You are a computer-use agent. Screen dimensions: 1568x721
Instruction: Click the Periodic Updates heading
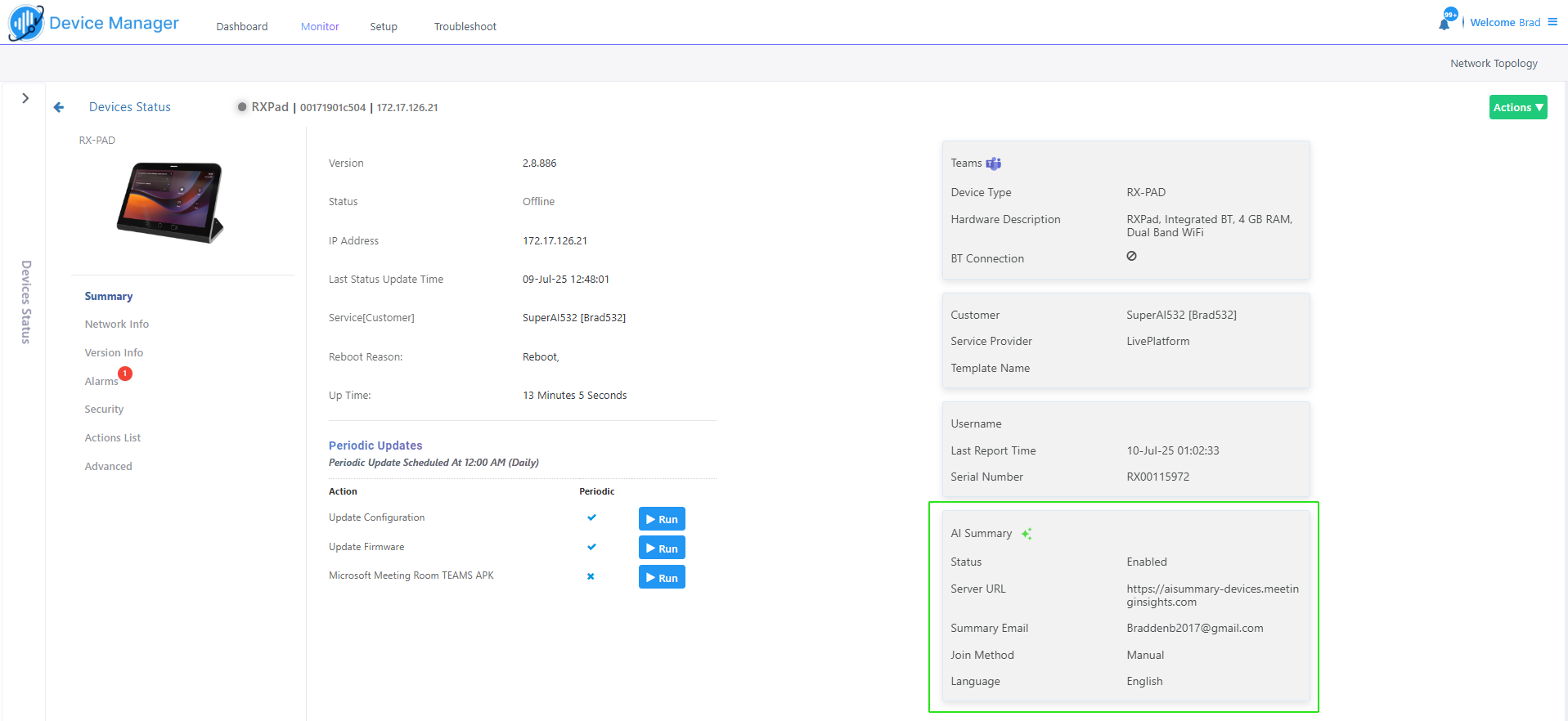coord(375,446)
